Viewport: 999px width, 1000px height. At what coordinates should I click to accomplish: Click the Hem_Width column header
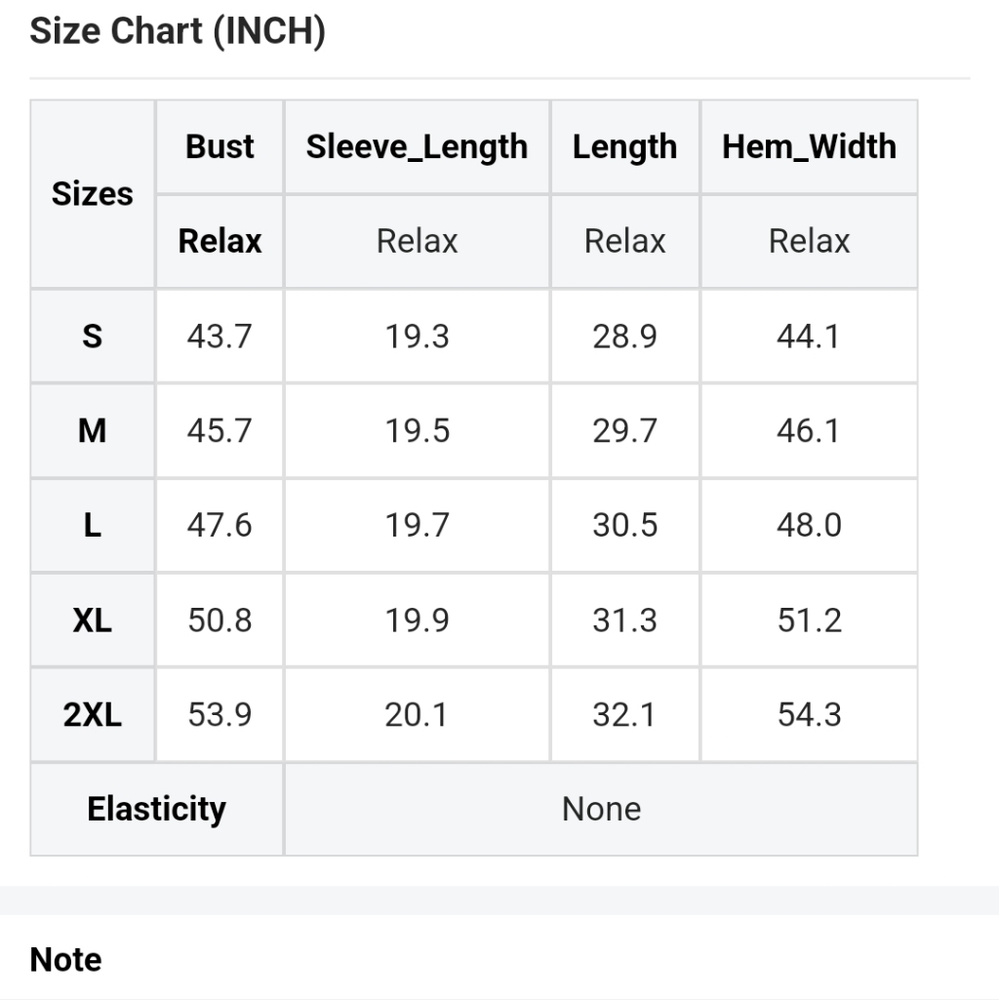point(810,147)
